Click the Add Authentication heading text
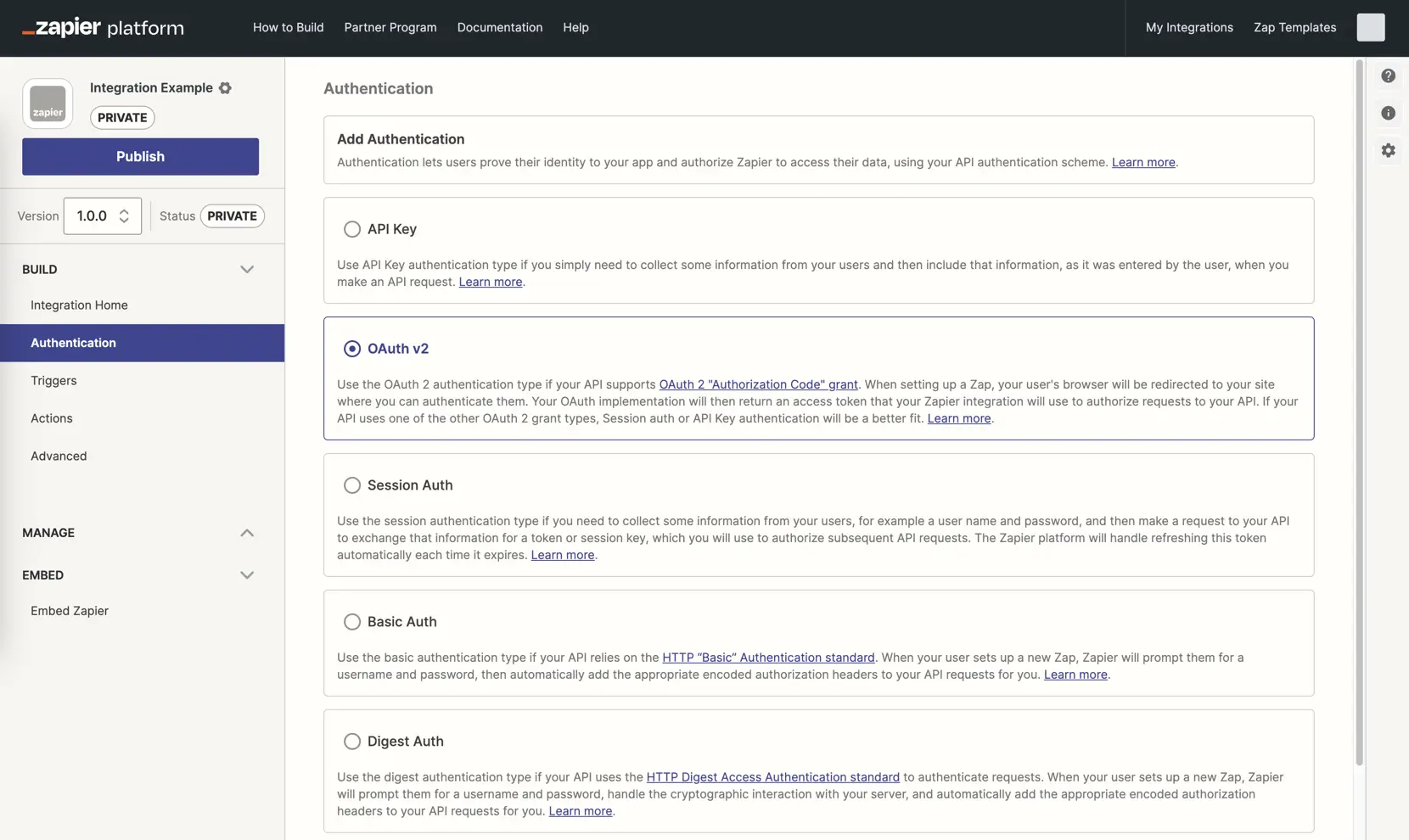 coord(401,139)
